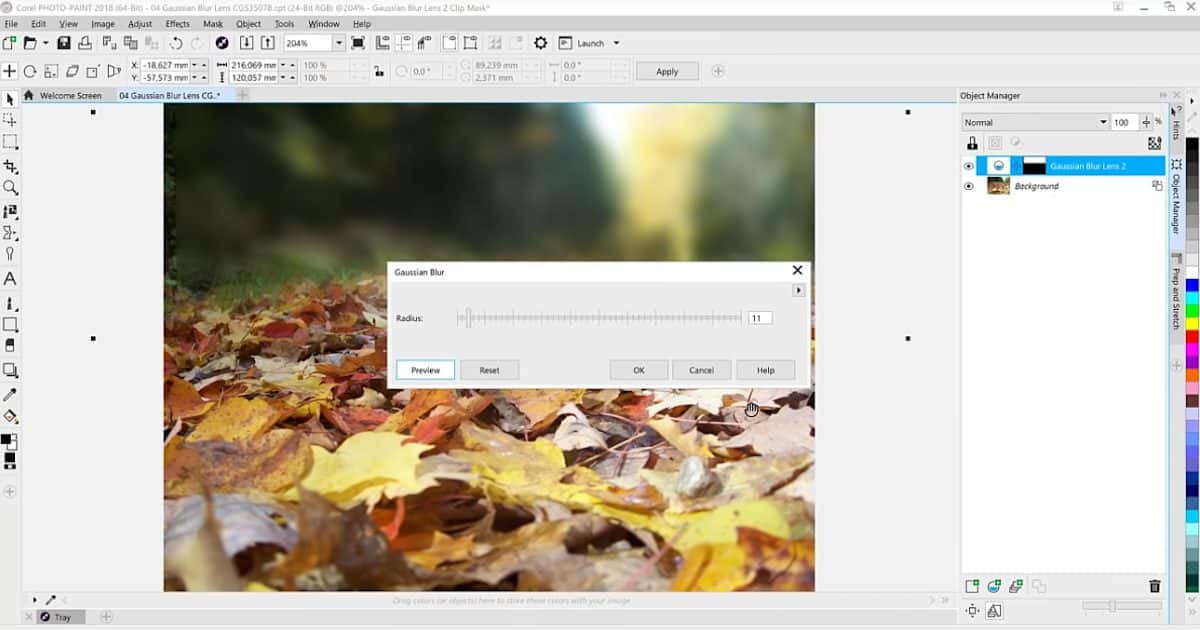Viewport: 1200px width, 630px height.
Task: Select the Fill bucket tool
Action: (10, 417)
